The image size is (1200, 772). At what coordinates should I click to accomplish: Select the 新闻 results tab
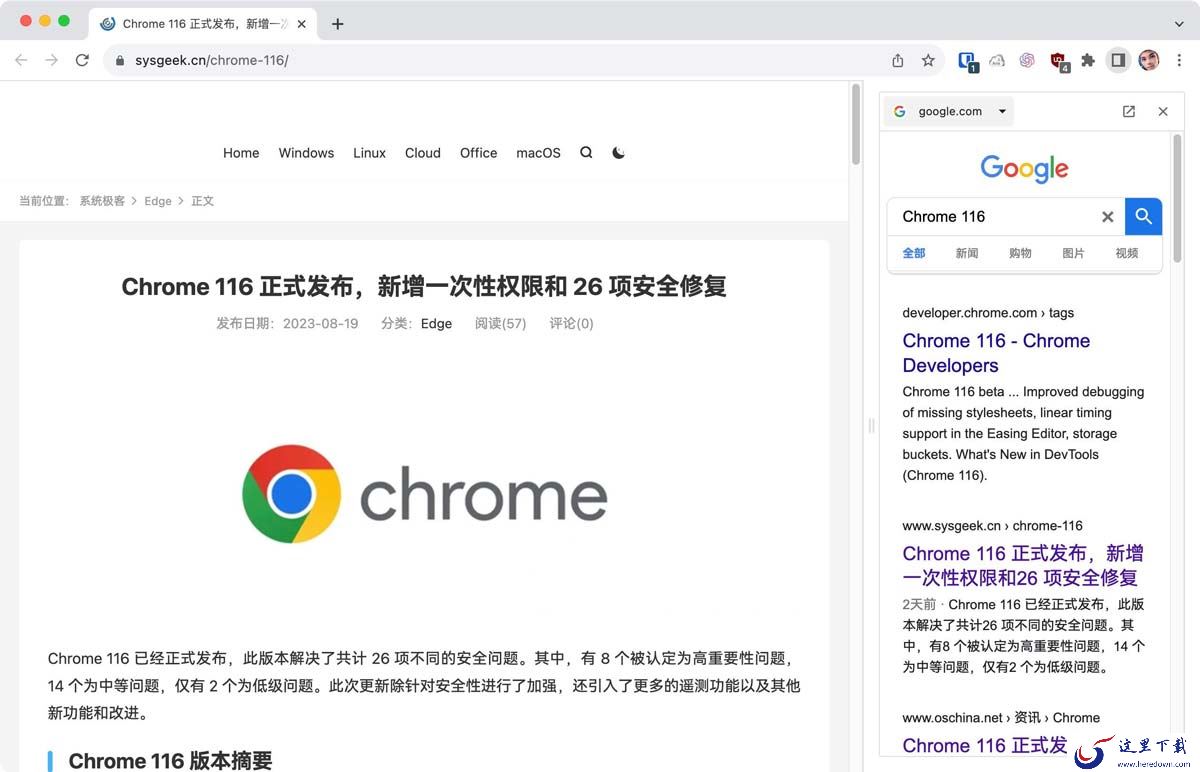click(967, 253)
